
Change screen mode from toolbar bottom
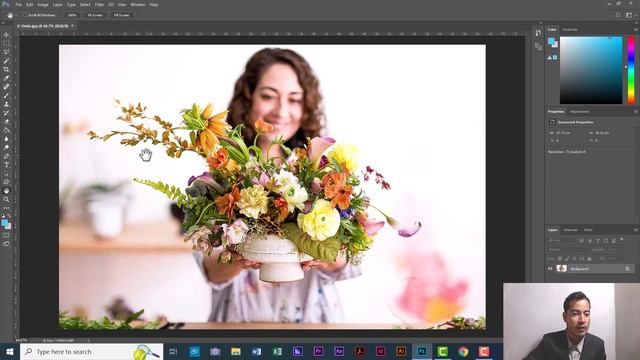6,244
